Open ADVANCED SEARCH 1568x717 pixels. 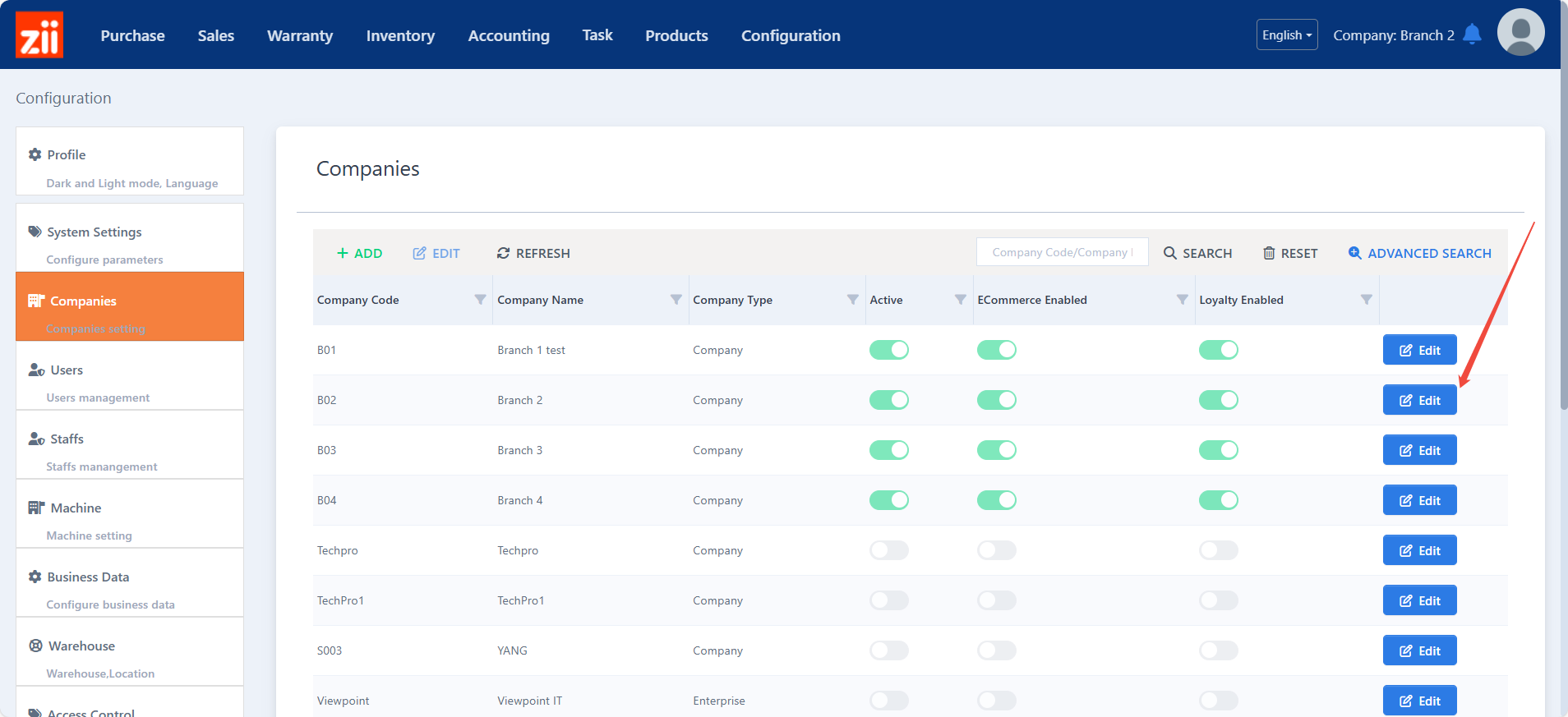coord(1420,253)
